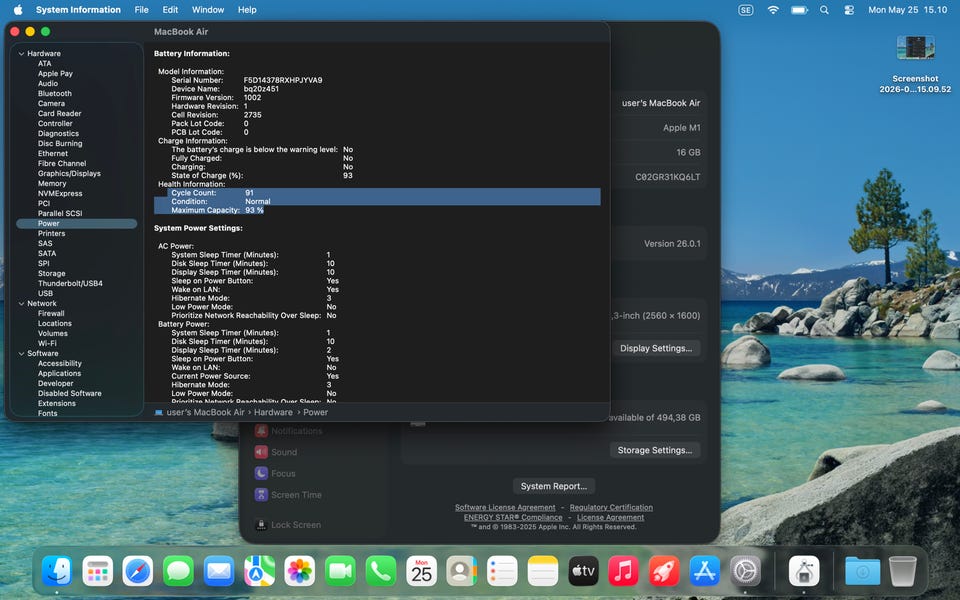Screen dimensions: 960x600
Task: Open the Help menu
Action: [247, 10]
